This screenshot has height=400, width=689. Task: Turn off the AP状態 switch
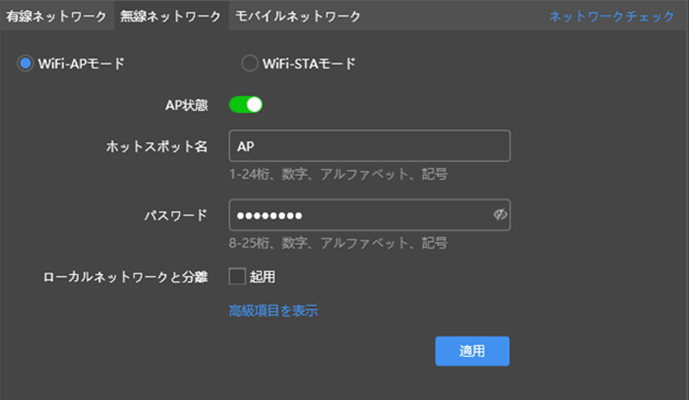246,104
